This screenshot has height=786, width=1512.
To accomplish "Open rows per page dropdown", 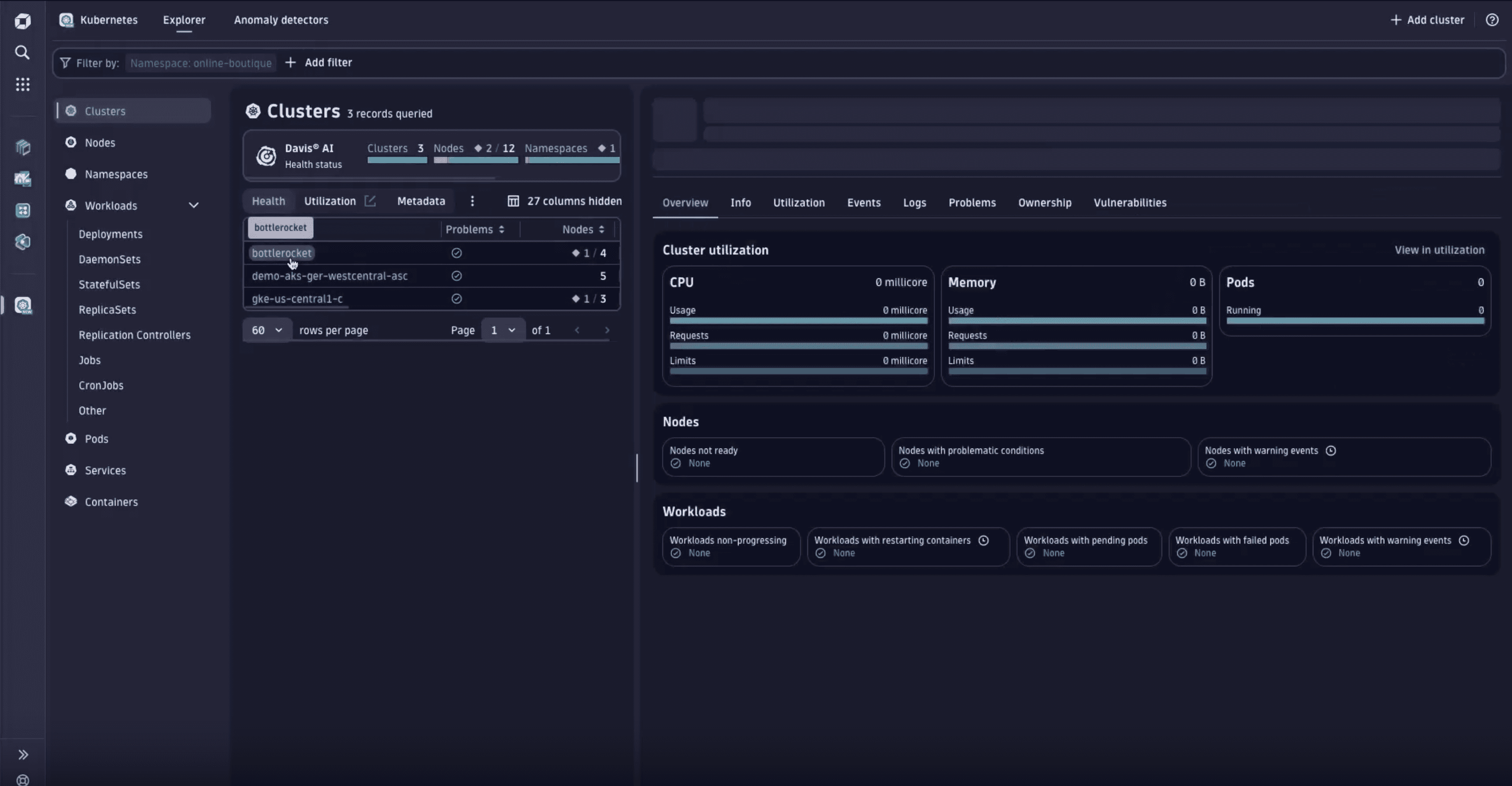I will 266,330.
